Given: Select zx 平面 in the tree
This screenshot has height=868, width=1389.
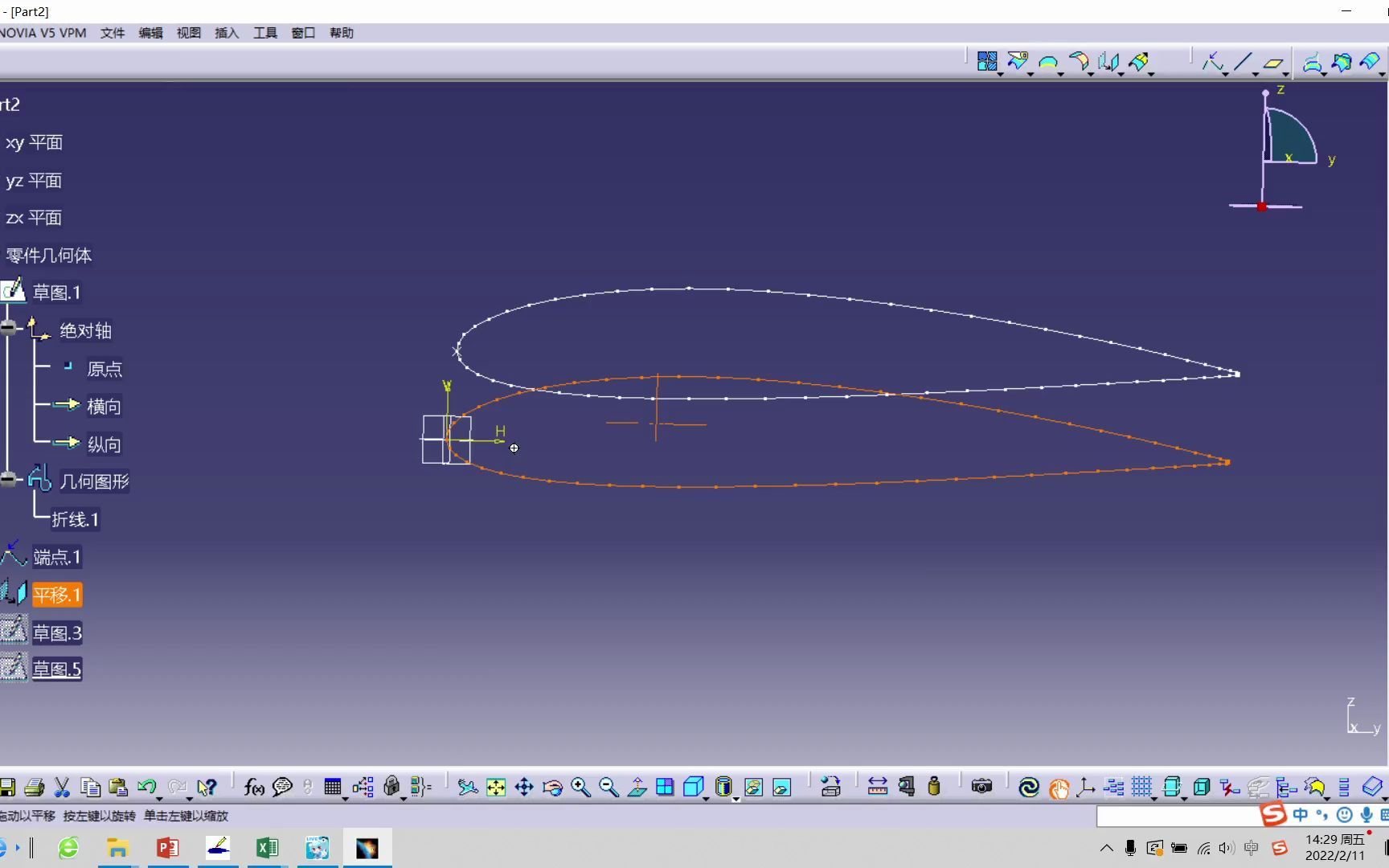Looking at the screenshot, I should pos(34,218).
